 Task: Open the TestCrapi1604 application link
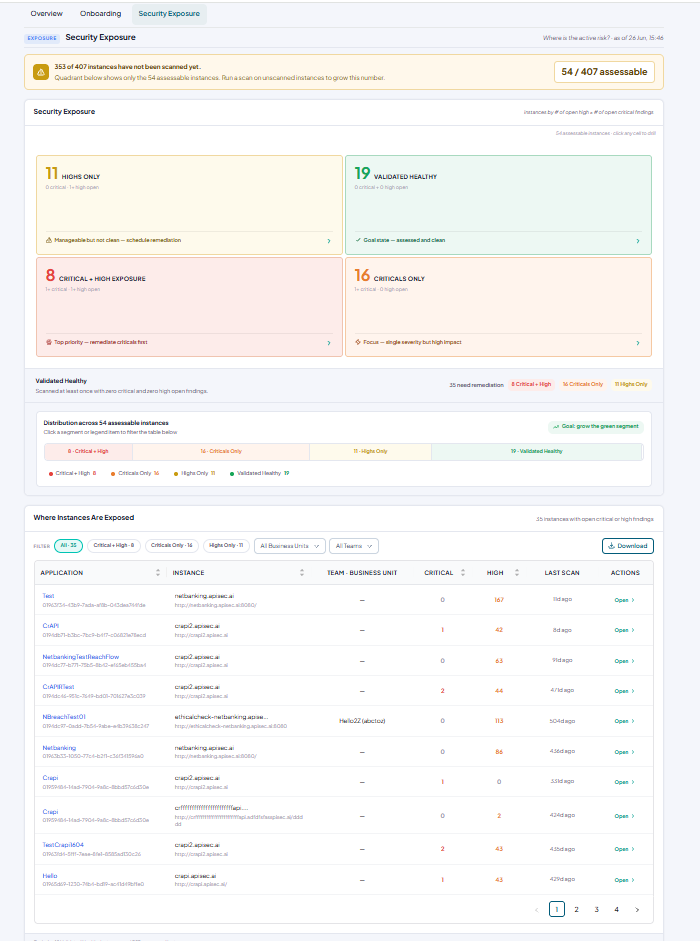63,845
